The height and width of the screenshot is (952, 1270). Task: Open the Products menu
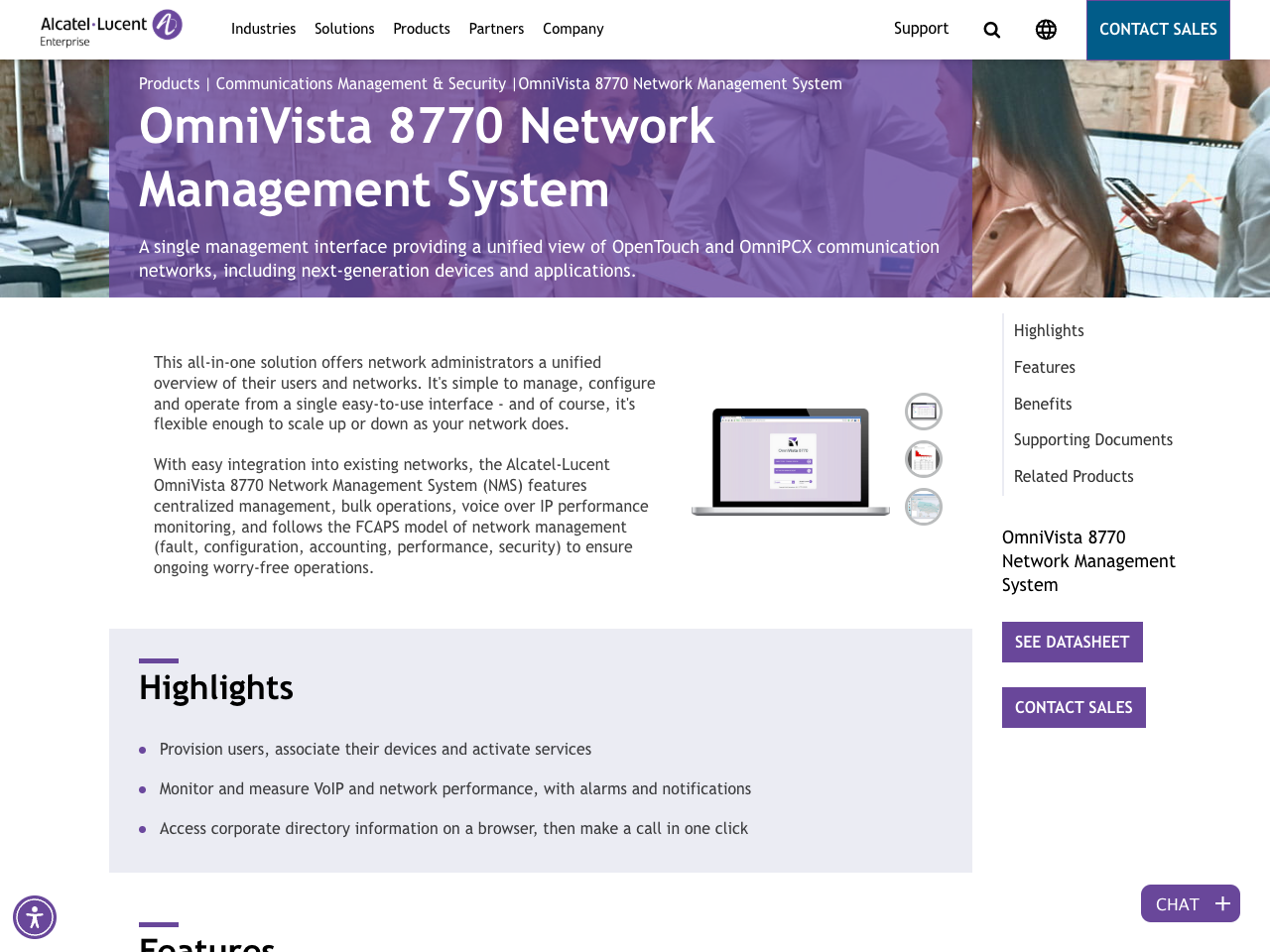[x=422, y=29]
